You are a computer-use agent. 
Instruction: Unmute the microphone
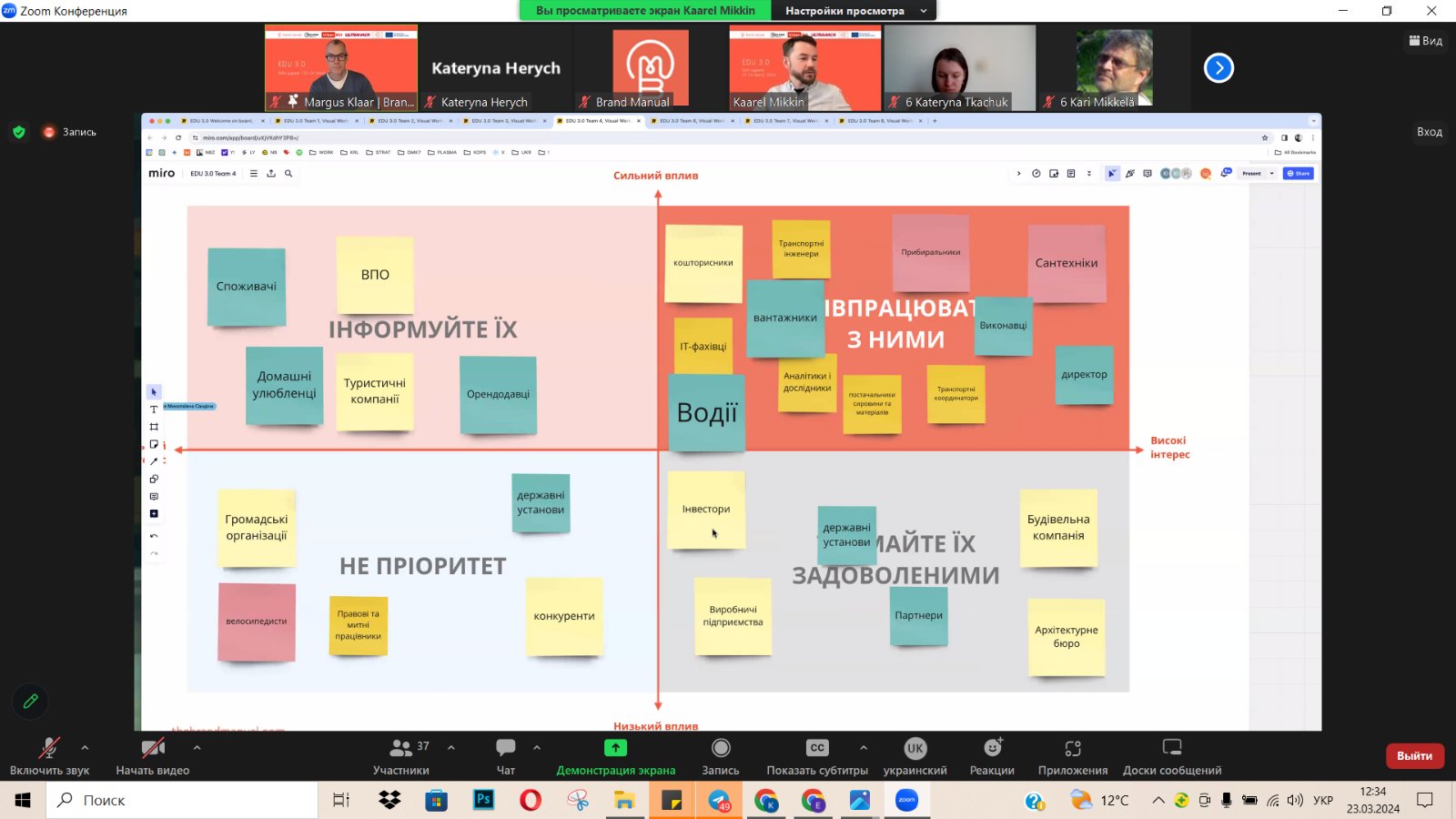pos(49,756)
